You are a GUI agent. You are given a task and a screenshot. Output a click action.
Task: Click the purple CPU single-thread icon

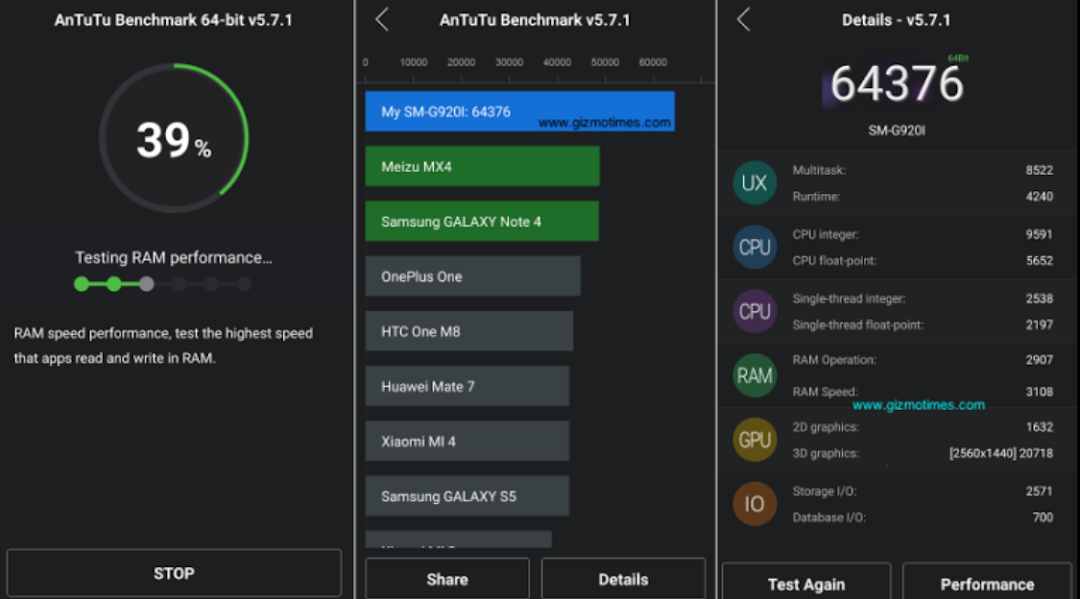point(754,311)
